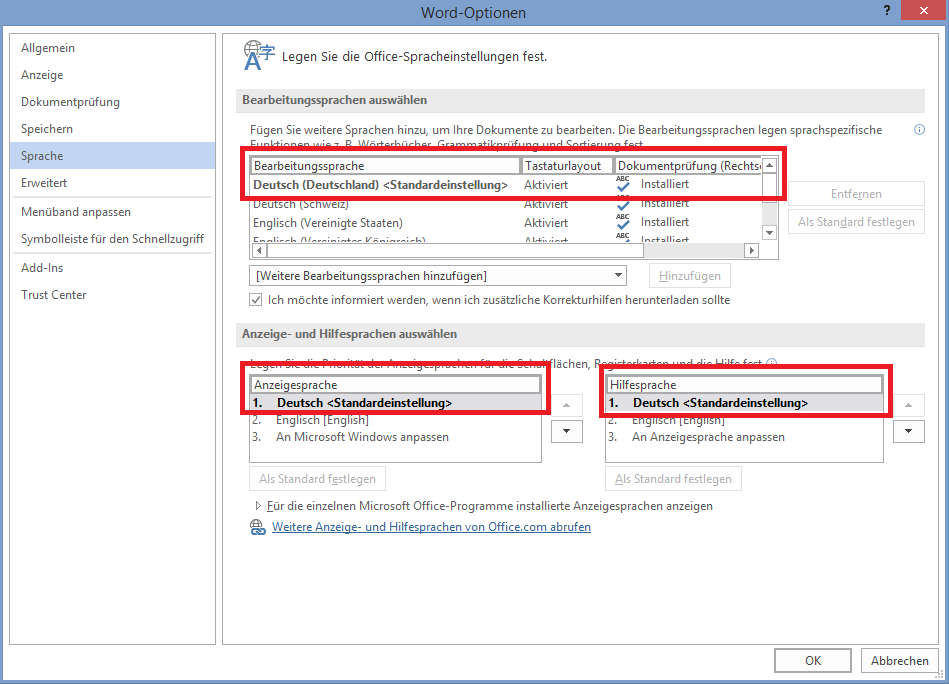Click the editing languages list scroll-up arrow
The image size is (949, 684).
[769, 165]
